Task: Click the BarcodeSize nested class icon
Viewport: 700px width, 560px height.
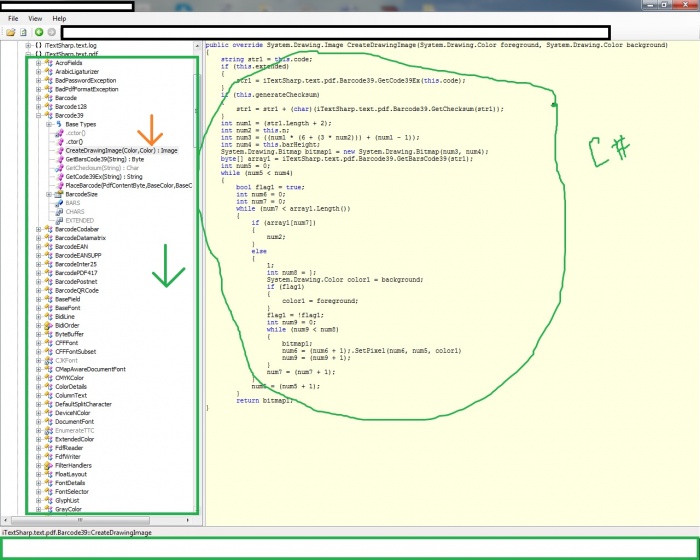Action: (59, 194)
